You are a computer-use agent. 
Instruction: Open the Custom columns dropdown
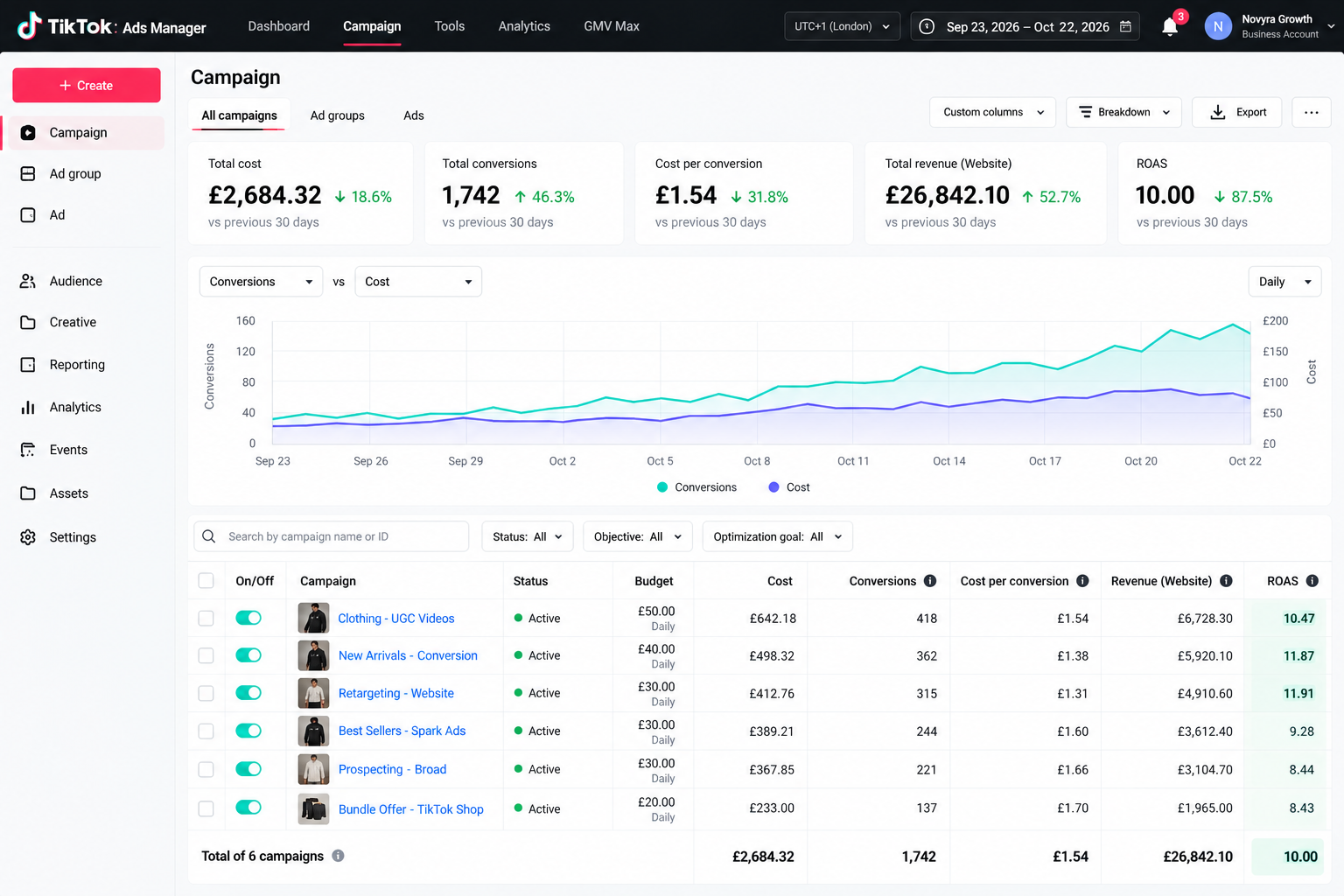tap(992, 112)
